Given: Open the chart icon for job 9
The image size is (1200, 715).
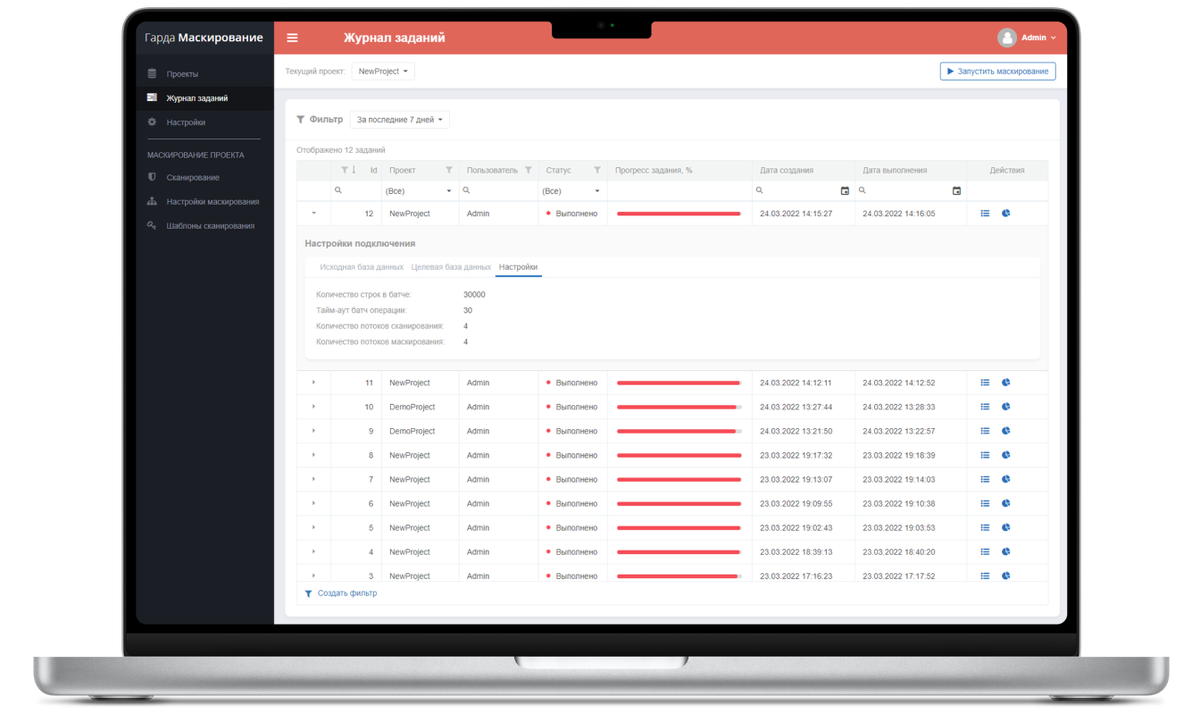Looking at the screenshot, I should (1006, 431).
